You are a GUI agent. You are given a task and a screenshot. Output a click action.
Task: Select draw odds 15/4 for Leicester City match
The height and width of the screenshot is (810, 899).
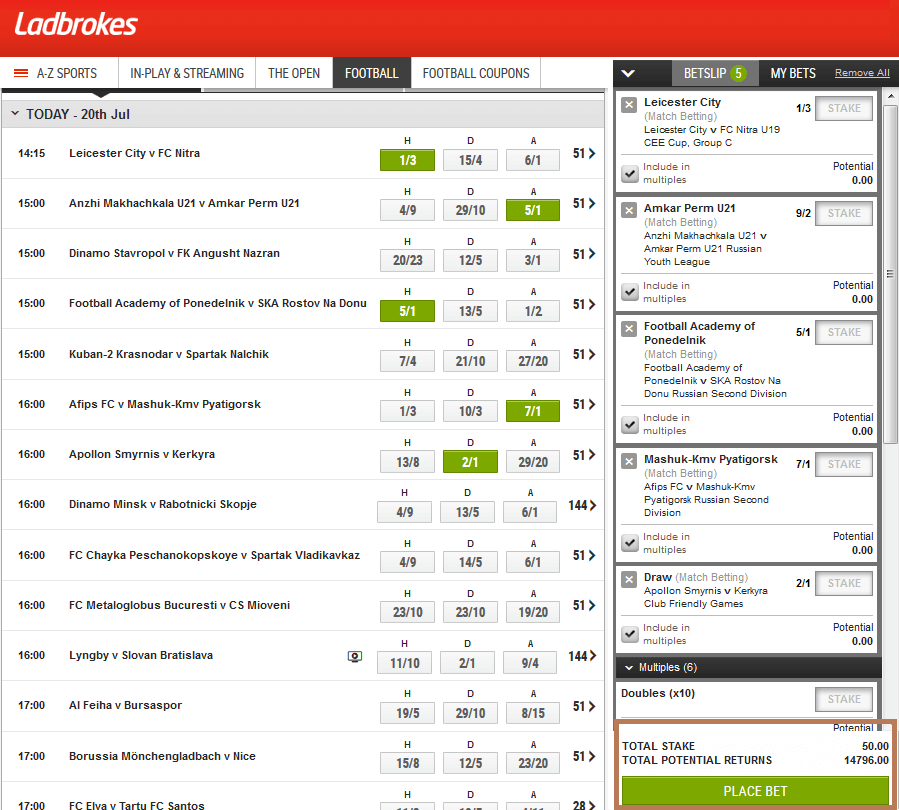pyautogui.click(x=470, y=161)
